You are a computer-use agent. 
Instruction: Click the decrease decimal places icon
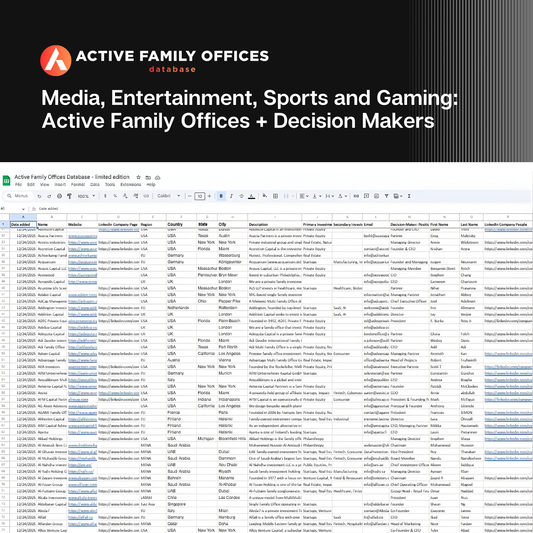pos(125,196)
